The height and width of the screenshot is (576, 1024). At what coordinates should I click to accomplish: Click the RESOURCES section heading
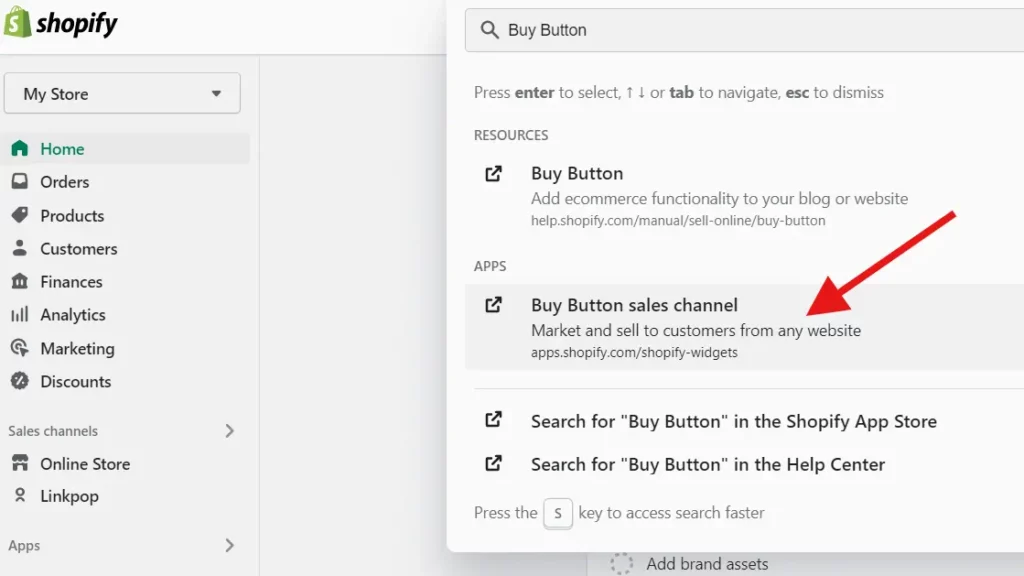pyautogui.click(x=511, y=135)
